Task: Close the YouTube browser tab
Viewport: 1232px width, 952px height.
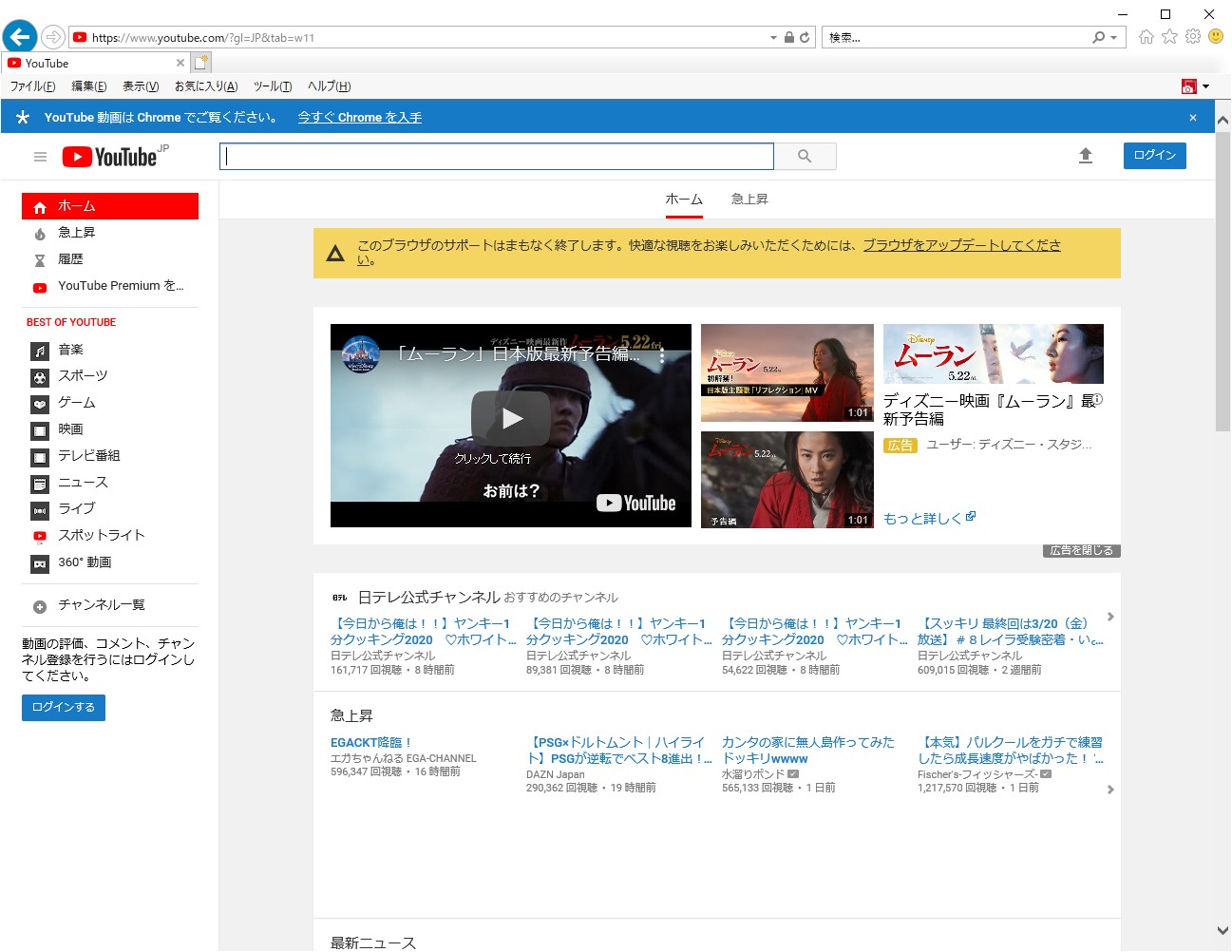Action: (x=180, y=63)
